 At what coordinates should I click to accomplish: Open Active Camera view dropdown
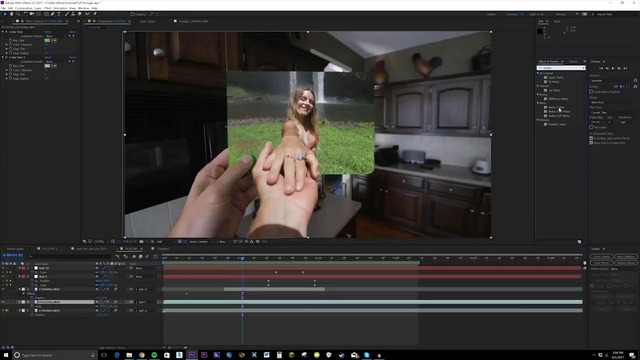[201, 242]
